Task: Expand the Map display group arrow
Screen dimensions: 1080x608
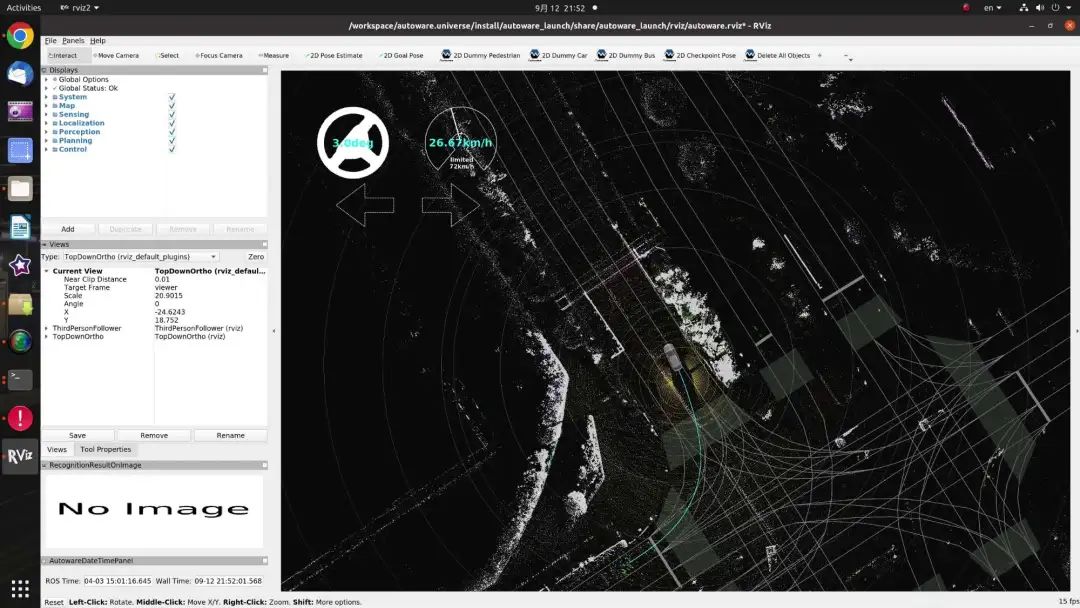Action: (x=46, y=106)
